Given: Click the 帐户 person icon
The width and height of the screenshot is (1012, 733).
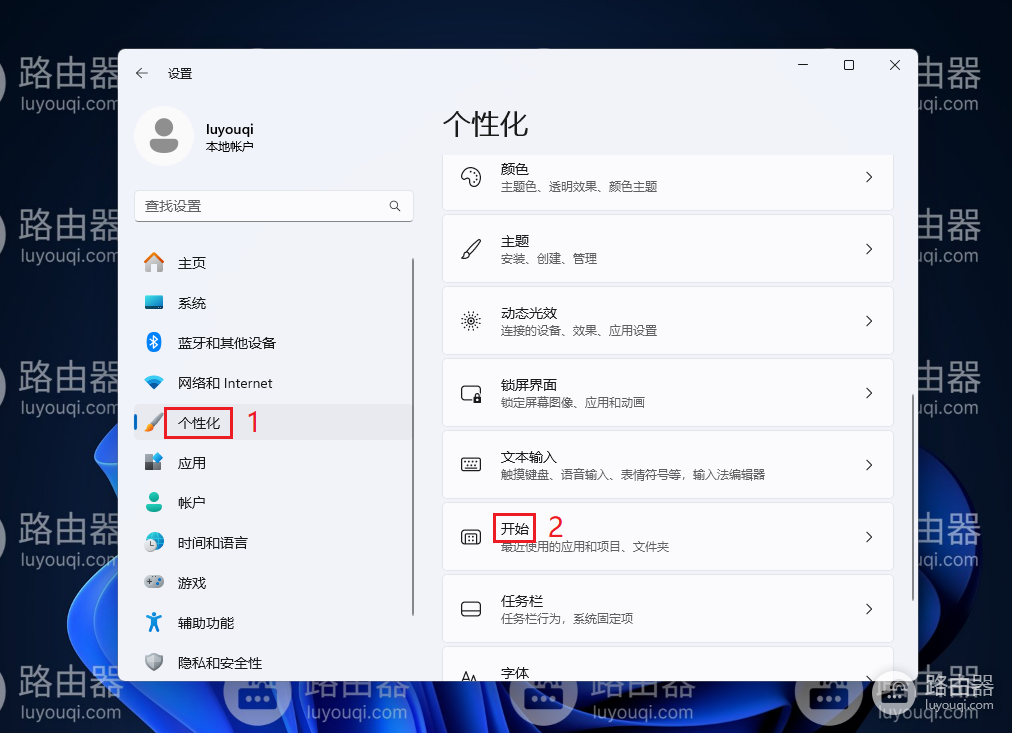Looking at the screenshot, I should (154, 502).
